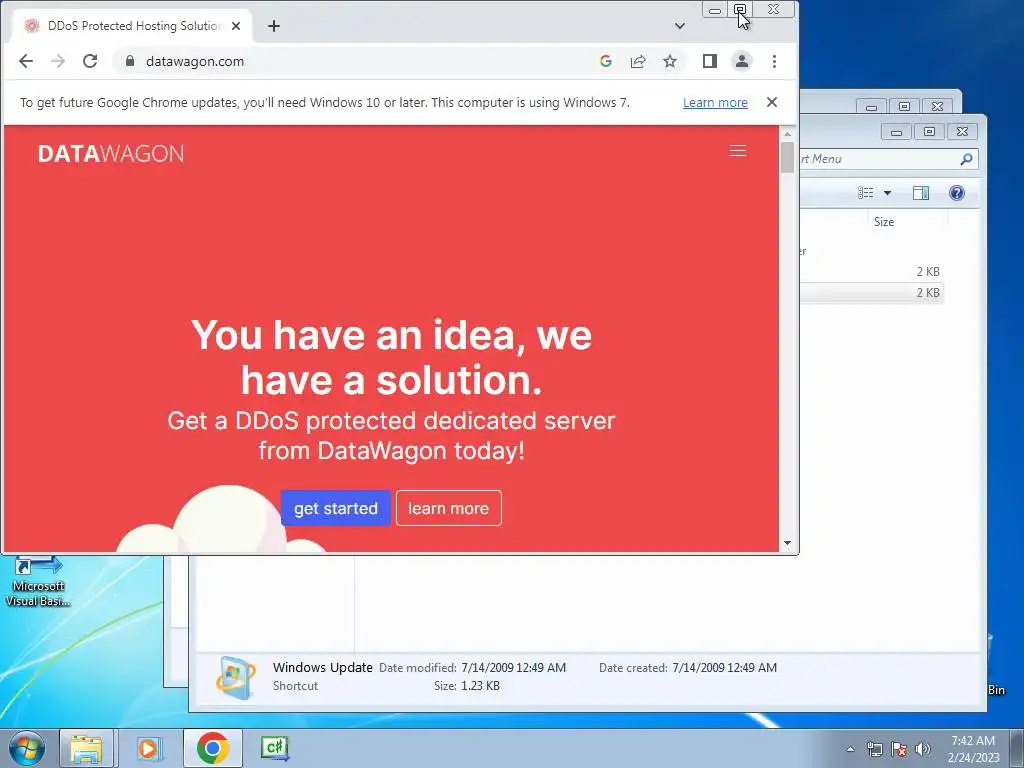Click the network tray icon
Viewport: 1024px width, 768px height.
tap(874, 749)
